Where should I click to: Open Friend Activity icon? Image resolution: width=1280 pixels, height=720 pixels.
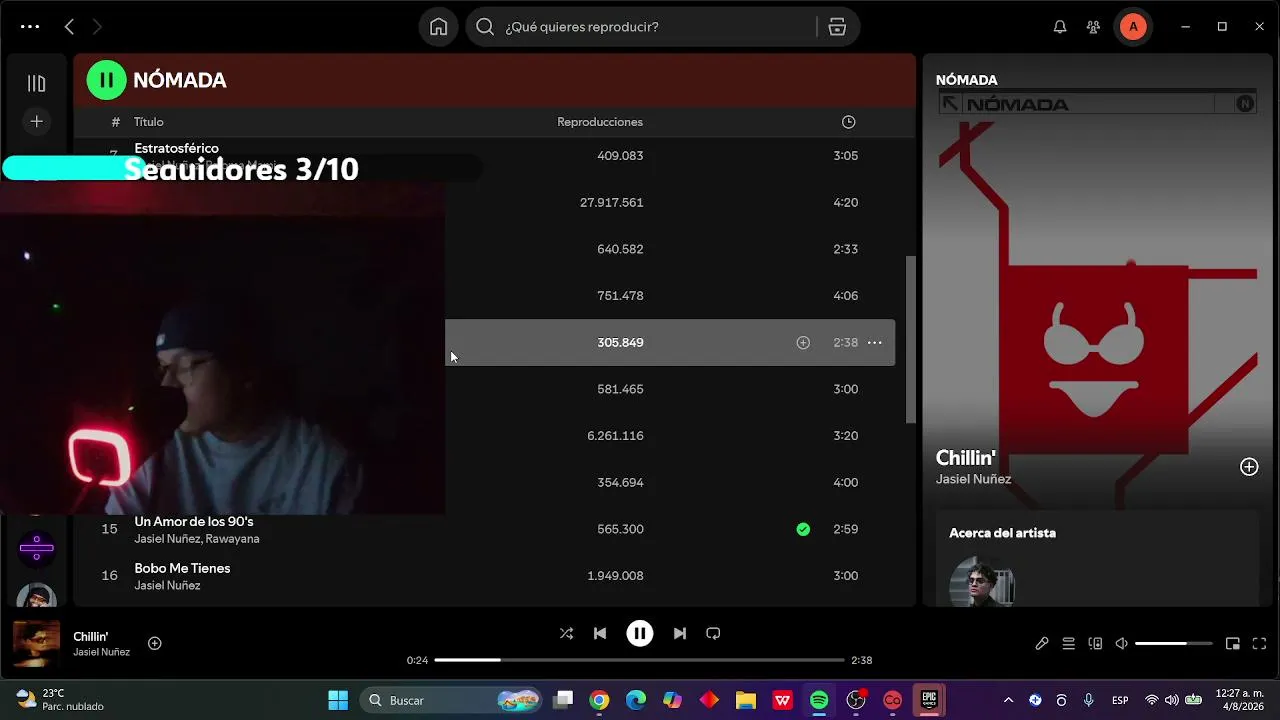1094,27
